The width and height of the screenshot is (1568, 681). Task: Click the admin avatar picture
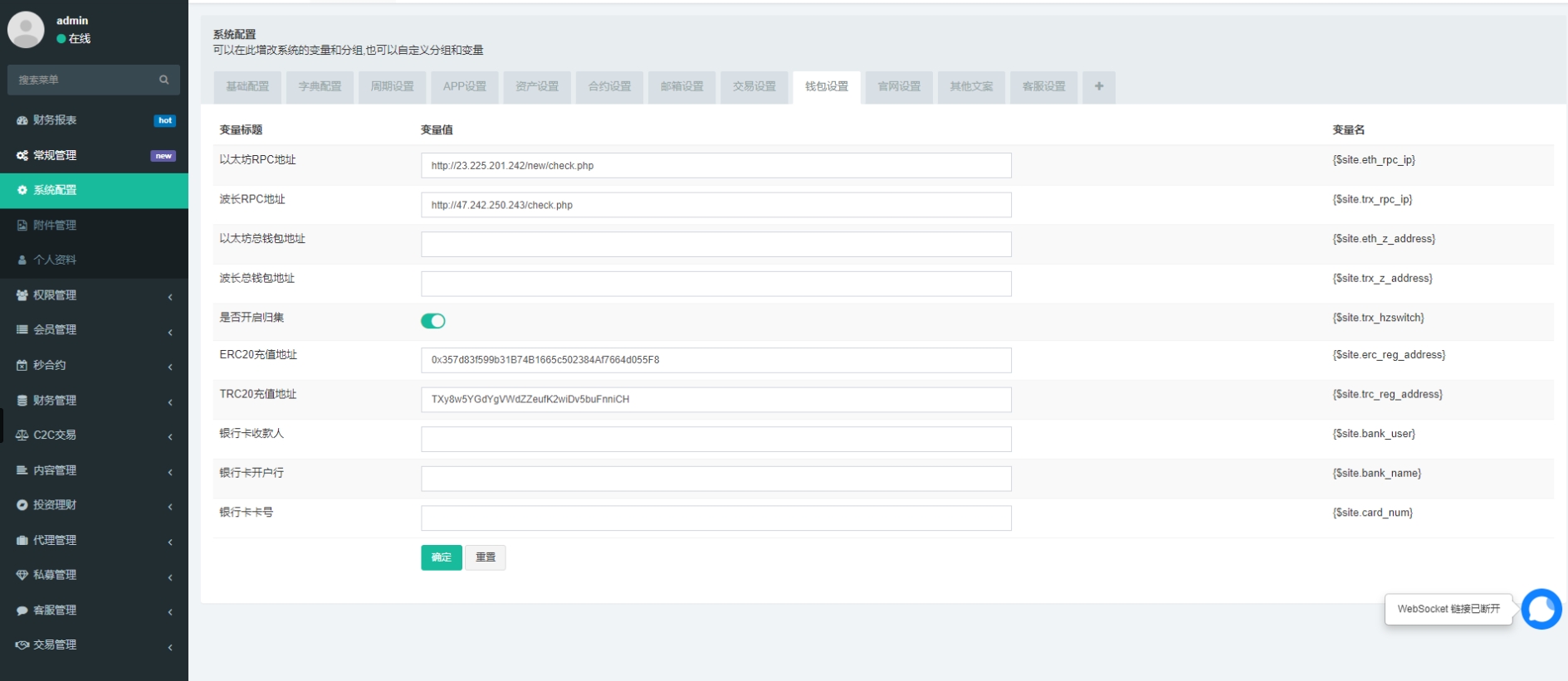click(x=26, y=29)
